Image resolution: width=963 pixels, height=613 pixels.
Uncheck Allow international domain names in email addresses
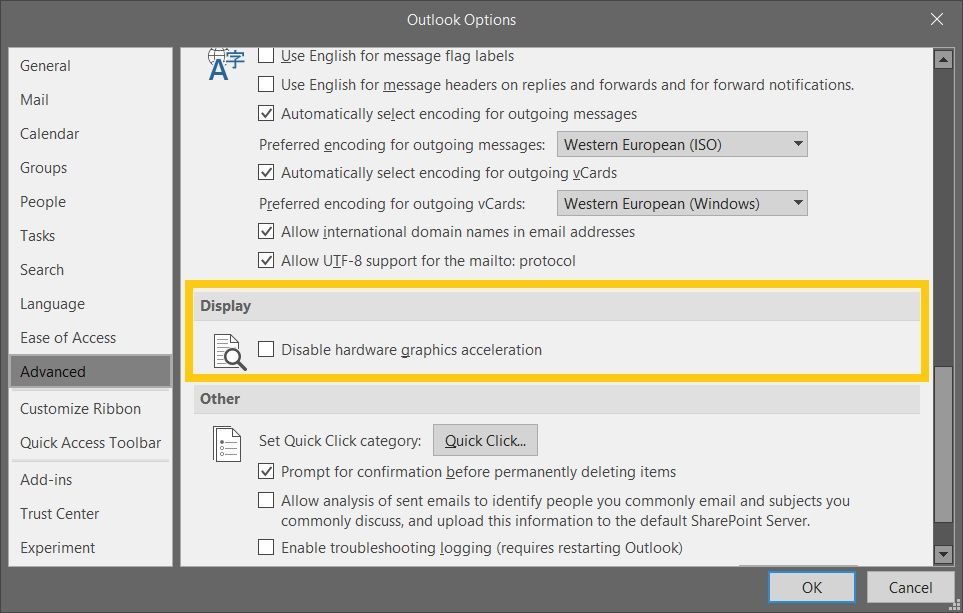266,231
